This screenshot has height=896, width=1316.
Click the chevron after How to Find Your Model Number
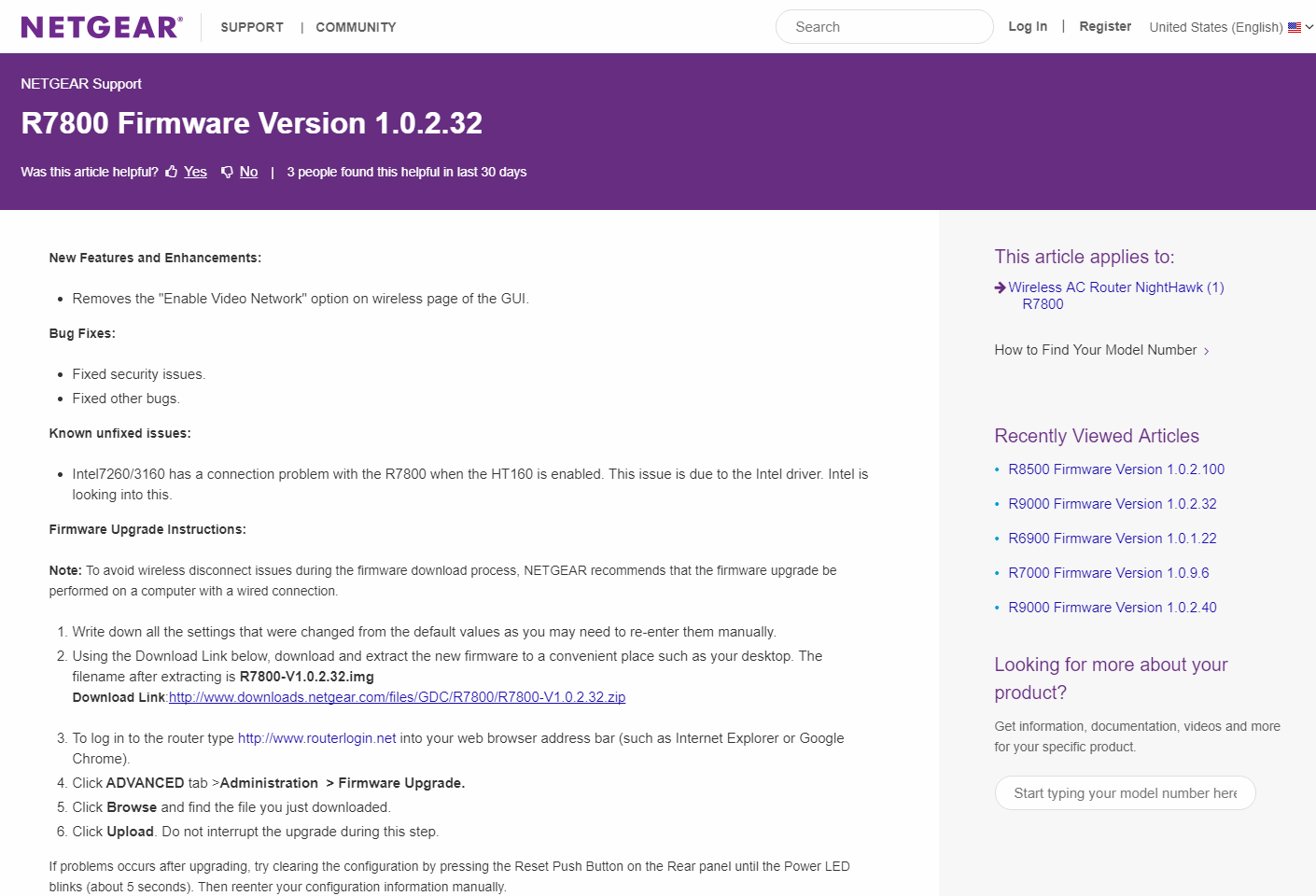(1207, 351)
